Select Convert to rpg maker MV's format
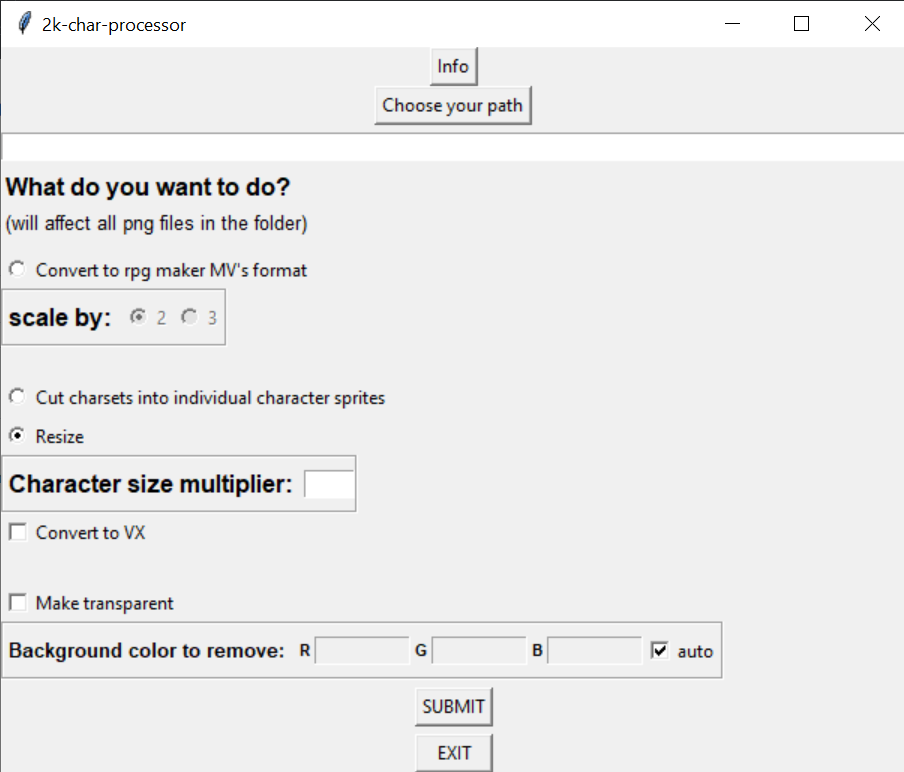 15,268
